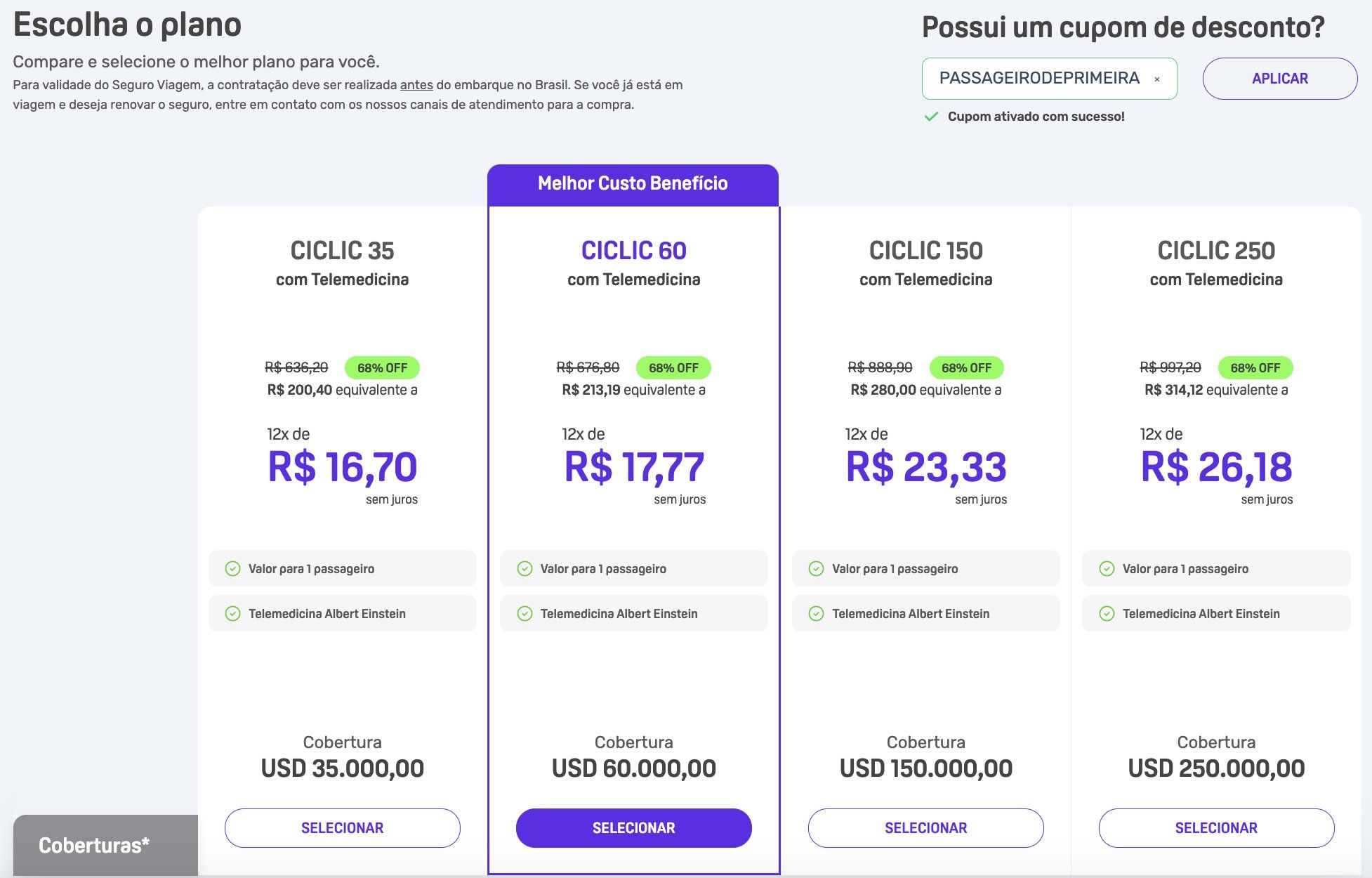Click the underlined 'antes' link text
This screenshot has width=1372, height=878.
click(x=416, y=85)
